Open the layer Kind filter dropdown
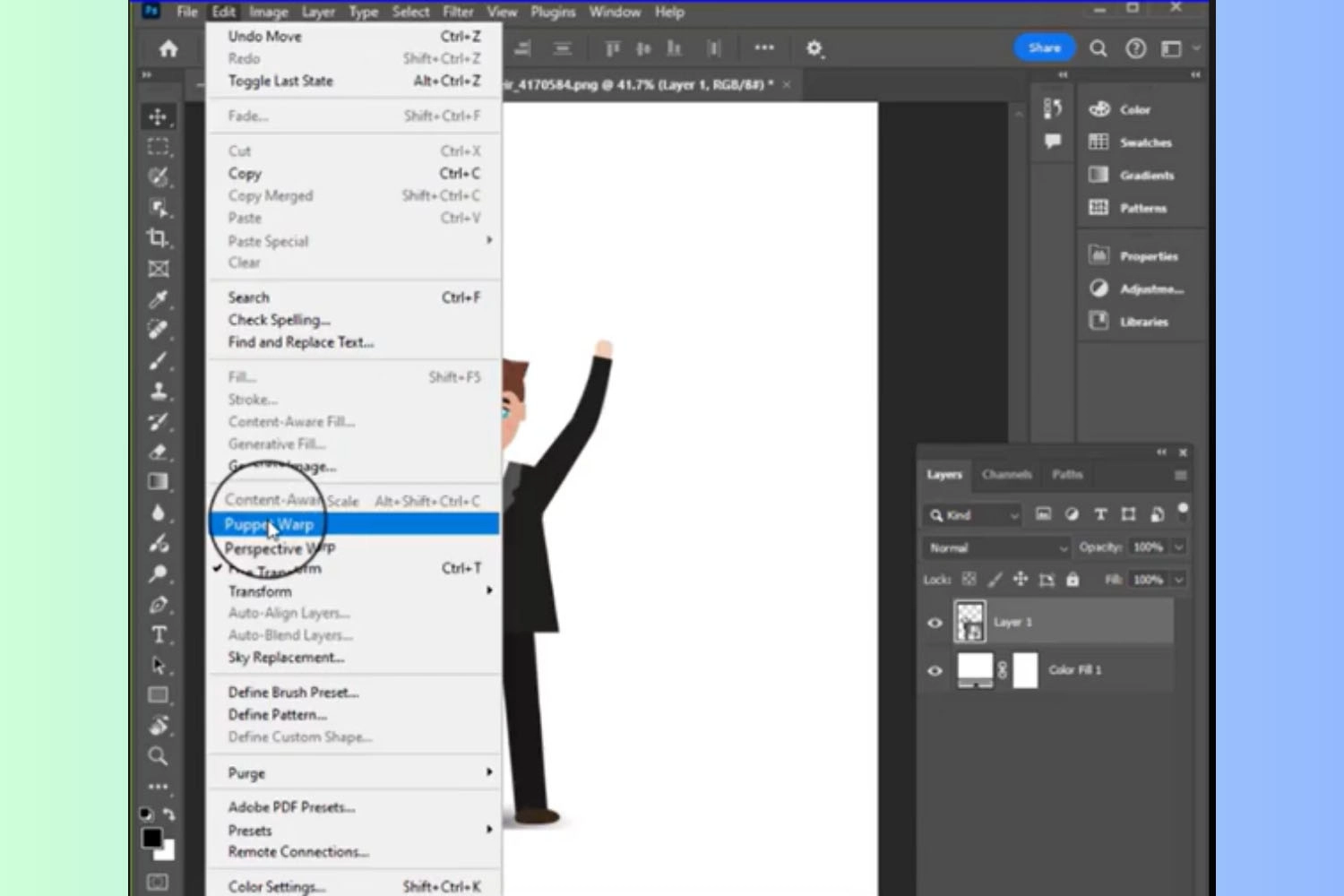The height and width of the screenshot is (896, 1344). click(972, 515)
